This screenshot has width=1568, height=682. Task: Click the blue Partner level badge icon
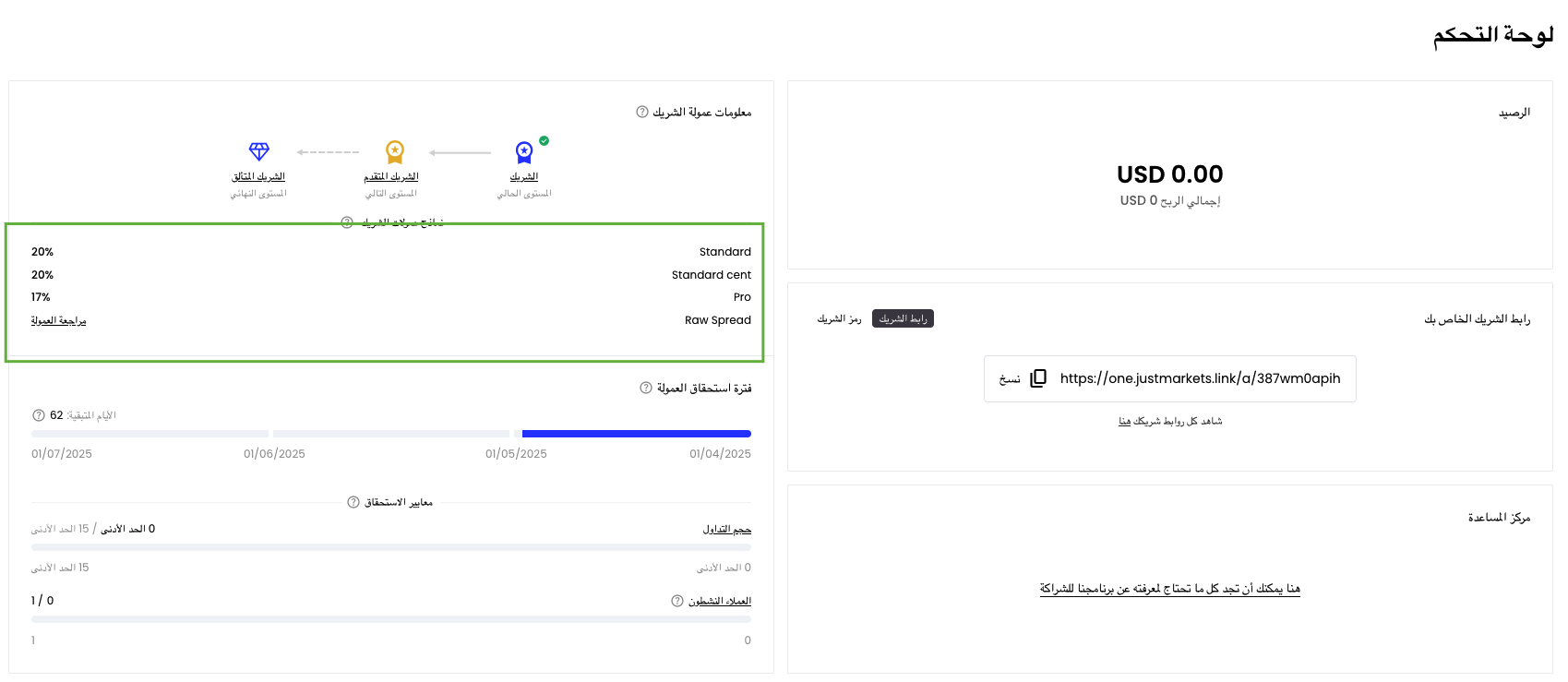click(x=523, y=152)
